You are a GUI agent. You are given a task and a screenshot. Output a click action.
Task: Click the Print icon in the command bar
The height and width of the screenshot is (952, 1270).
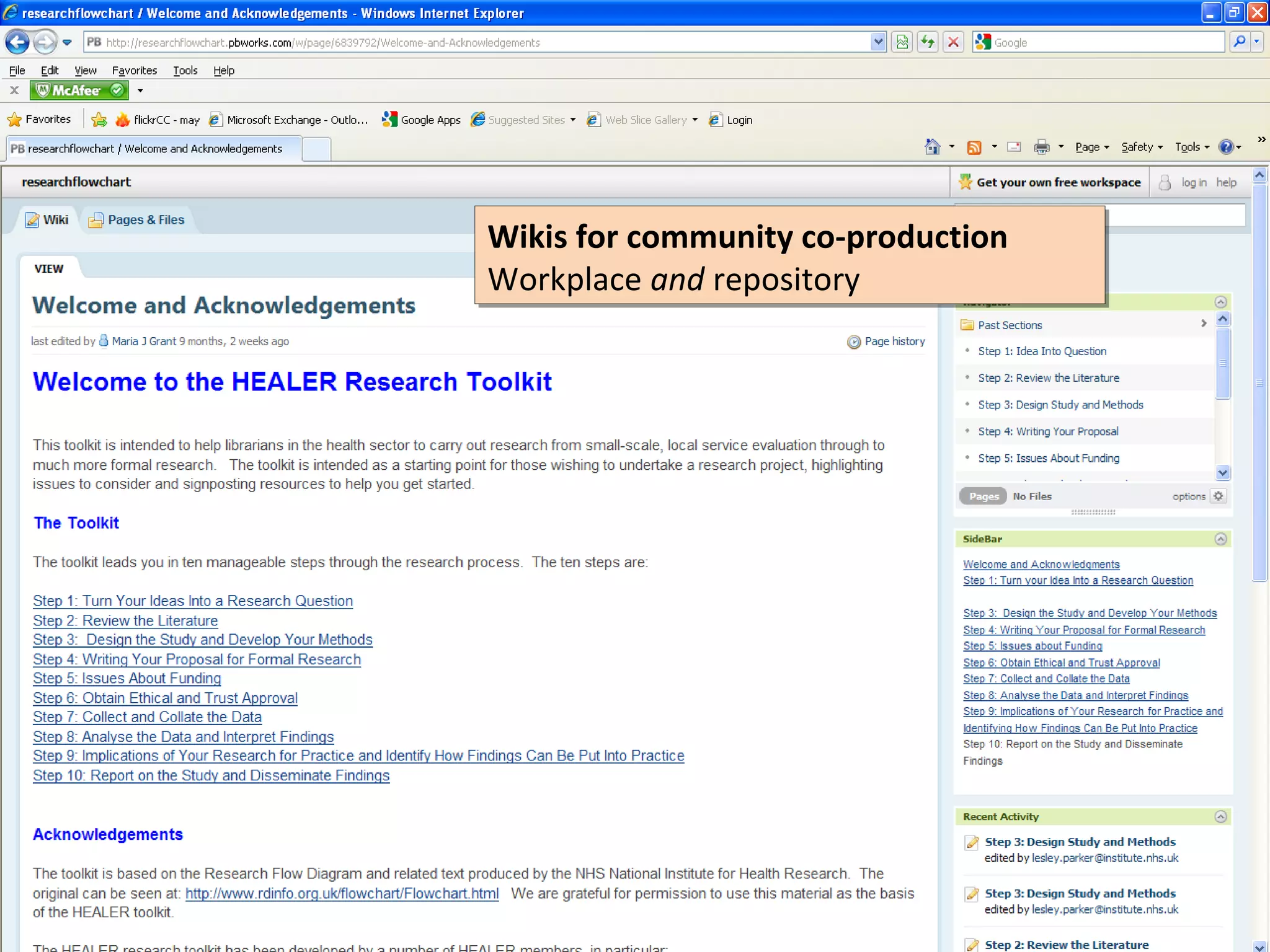pos(1042,147)
